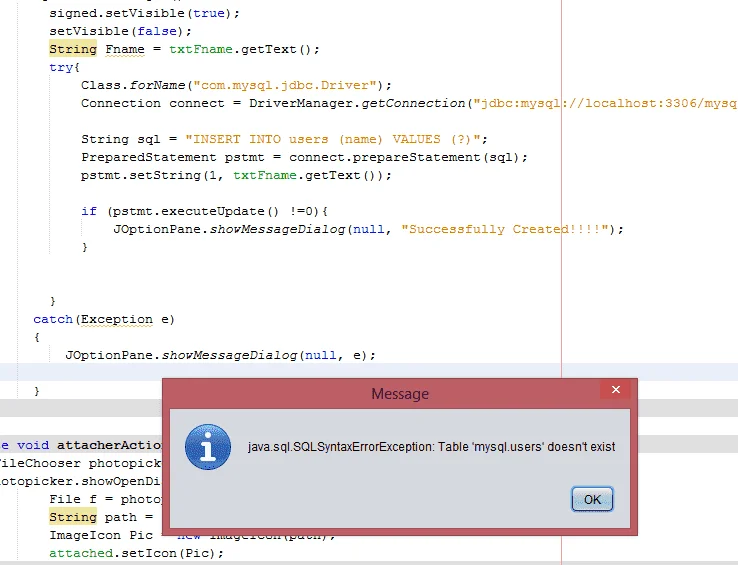Click the pstmt.setString line

[236, 175]
